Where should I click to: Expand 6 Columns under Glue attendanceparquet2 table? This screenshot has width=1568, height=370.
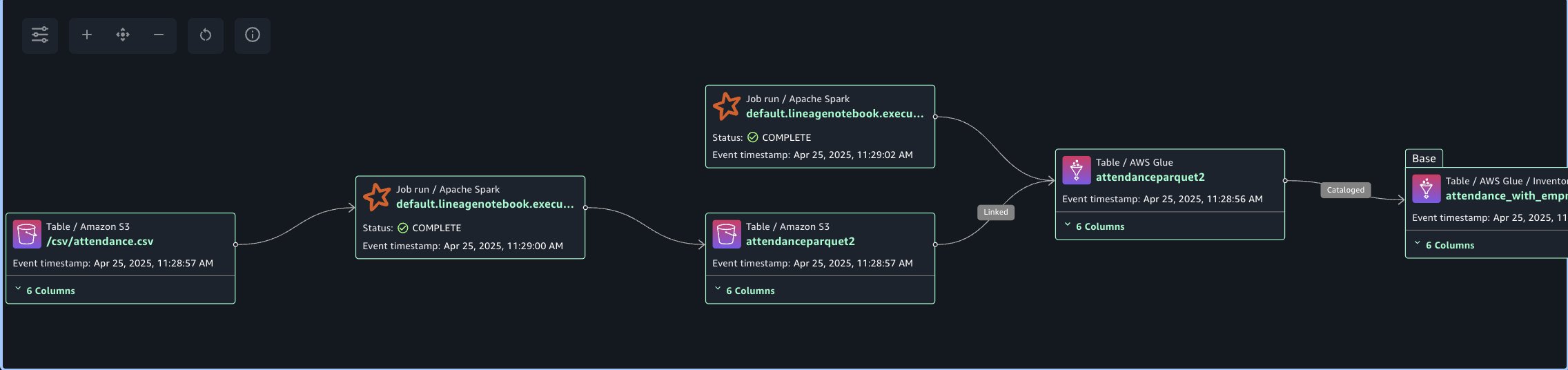1099,226
